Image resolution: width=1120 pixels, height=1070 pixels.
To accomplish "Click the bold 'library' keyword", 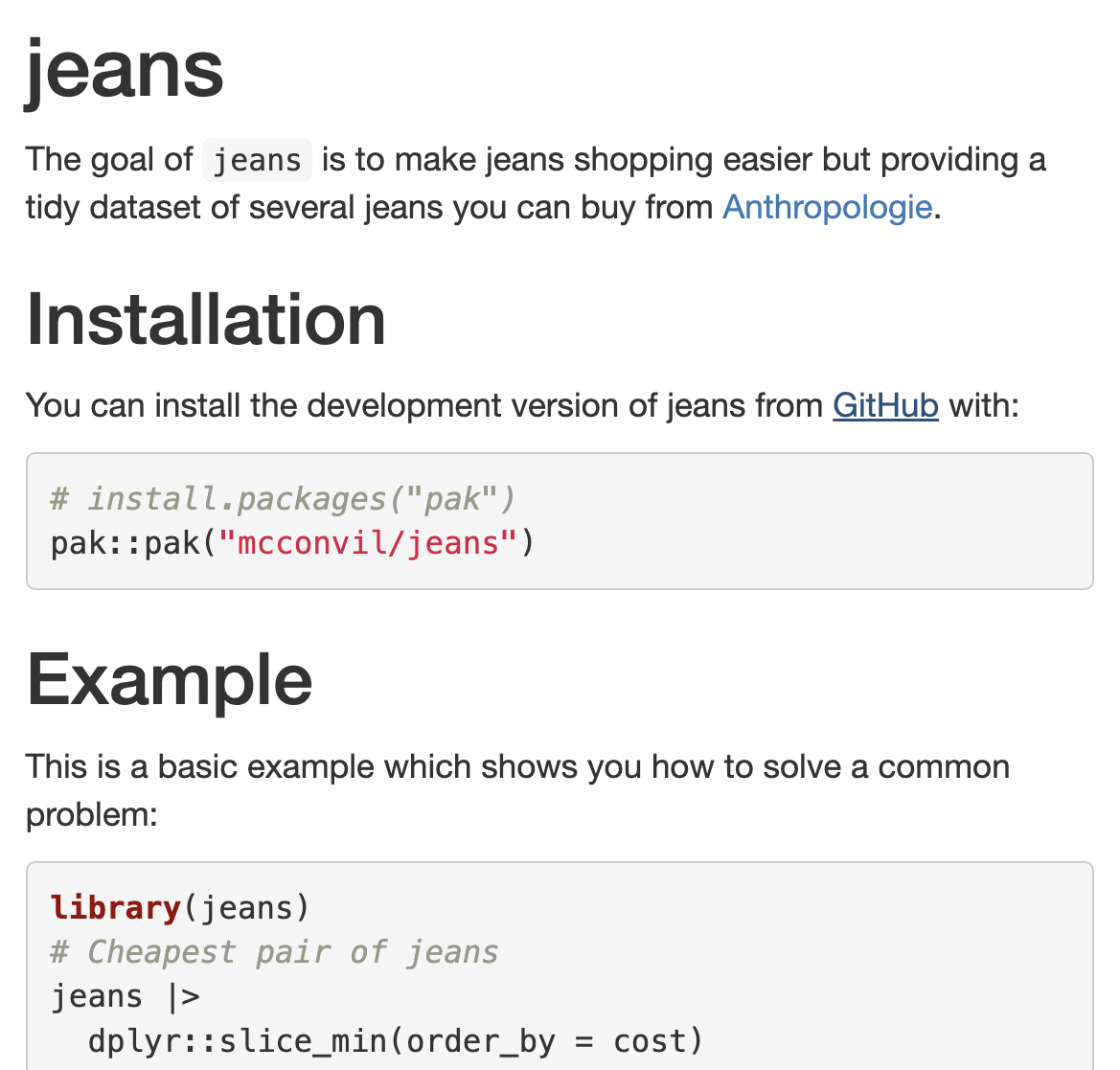I will pos(116,907).
